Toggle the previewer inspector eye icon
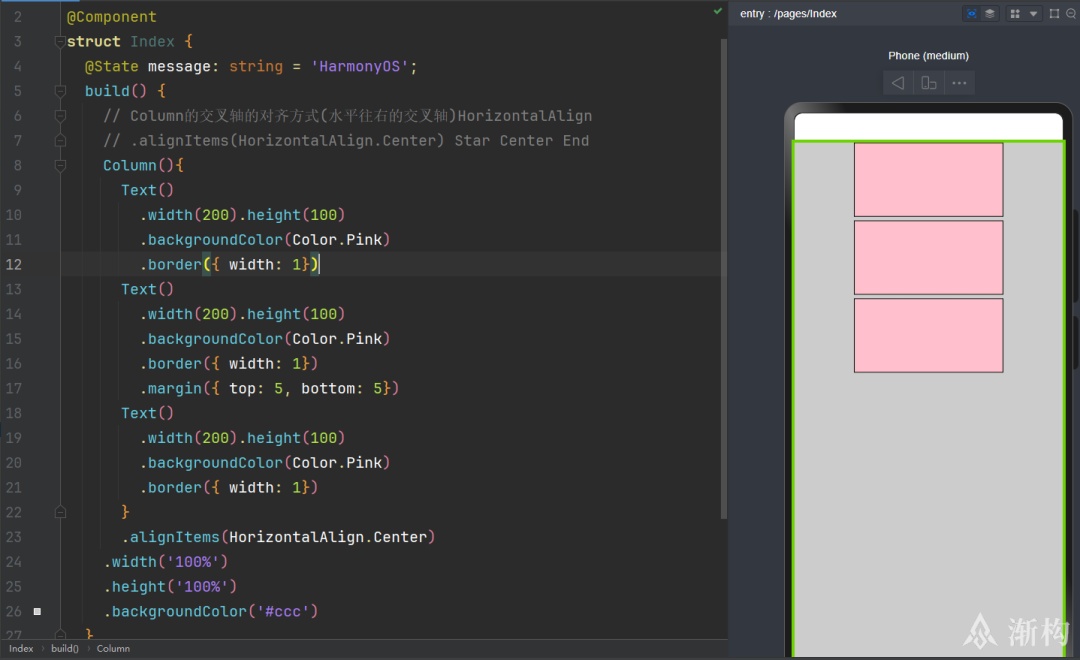The width and height of the screenshot is (1080, 660). click(971, 14)
